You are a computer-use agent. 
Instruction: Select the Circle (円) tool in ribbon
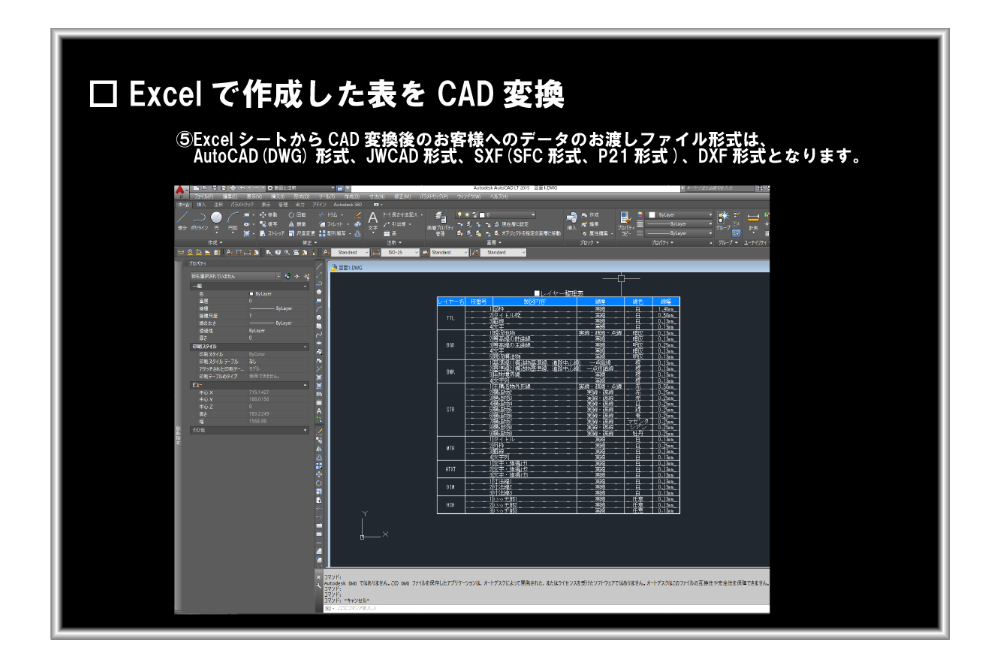click(x=216, y=222)
